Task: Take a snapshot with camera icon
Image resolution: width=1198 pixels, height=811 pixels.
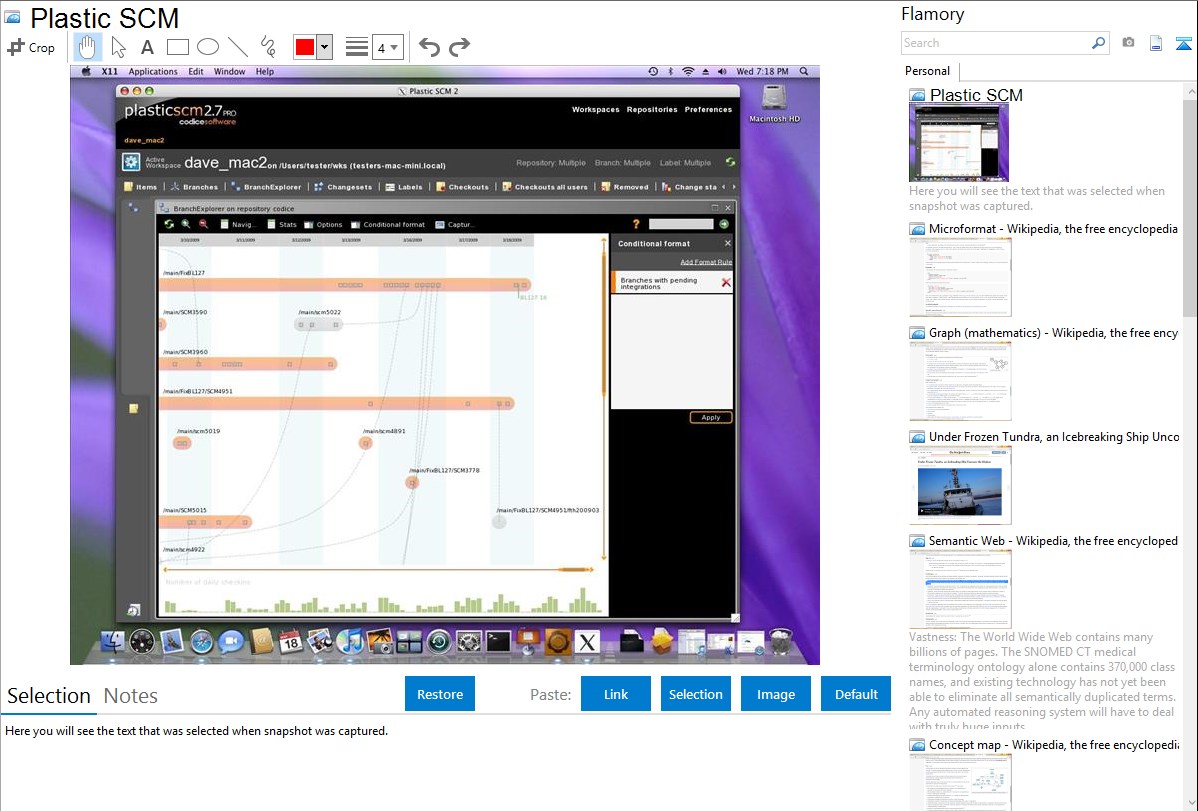Action: pos(1128,43)
